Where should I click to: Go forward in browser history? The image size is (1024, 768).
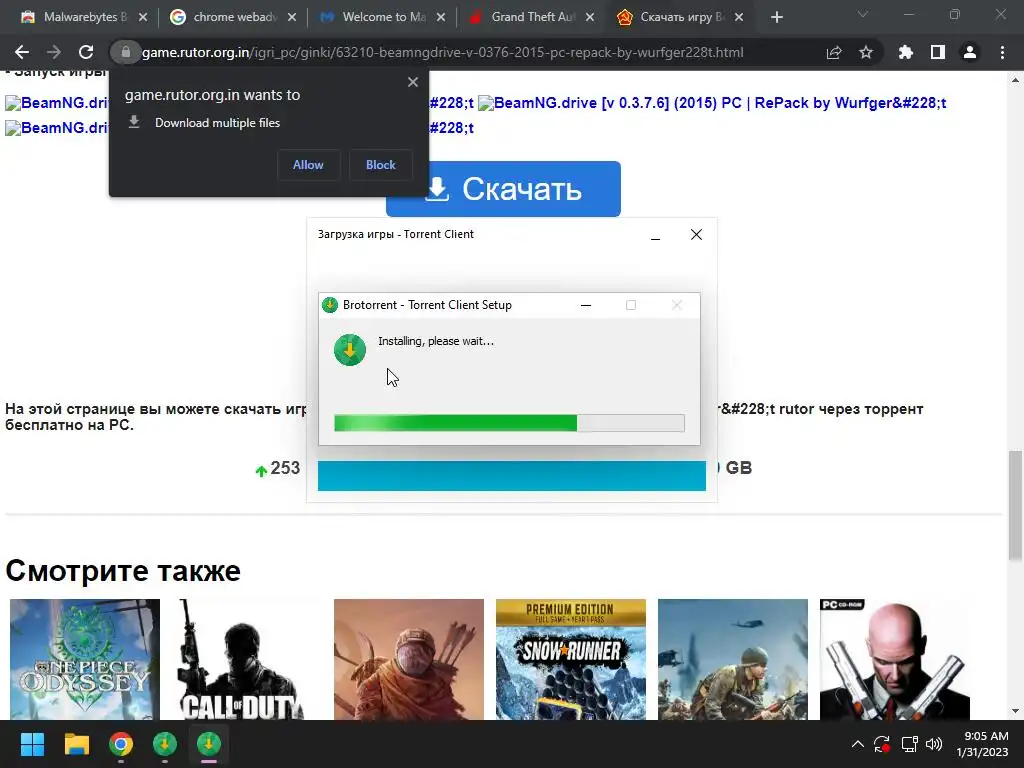(x=54, y=52)
